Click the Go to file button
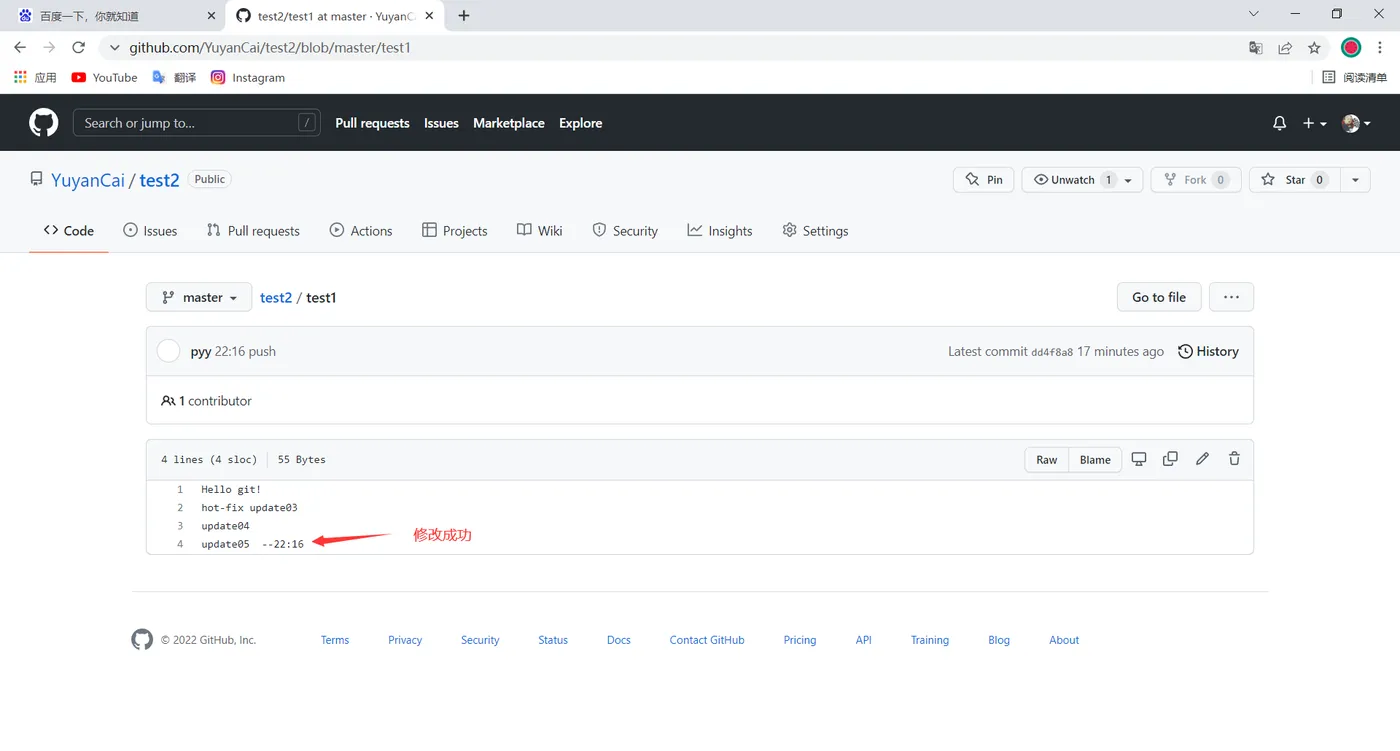Screen dimensions: 1400x751 pos(1159,297)
